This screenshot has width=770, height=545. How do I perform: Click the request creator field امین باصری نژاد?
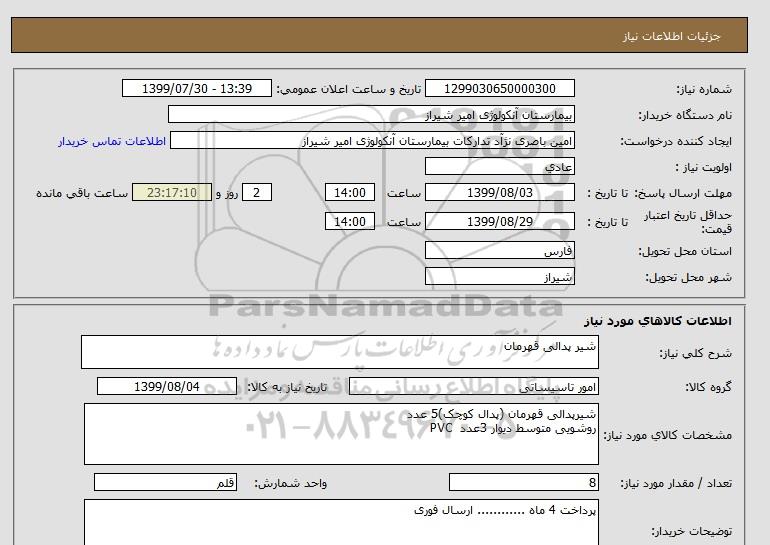[372, 141]
